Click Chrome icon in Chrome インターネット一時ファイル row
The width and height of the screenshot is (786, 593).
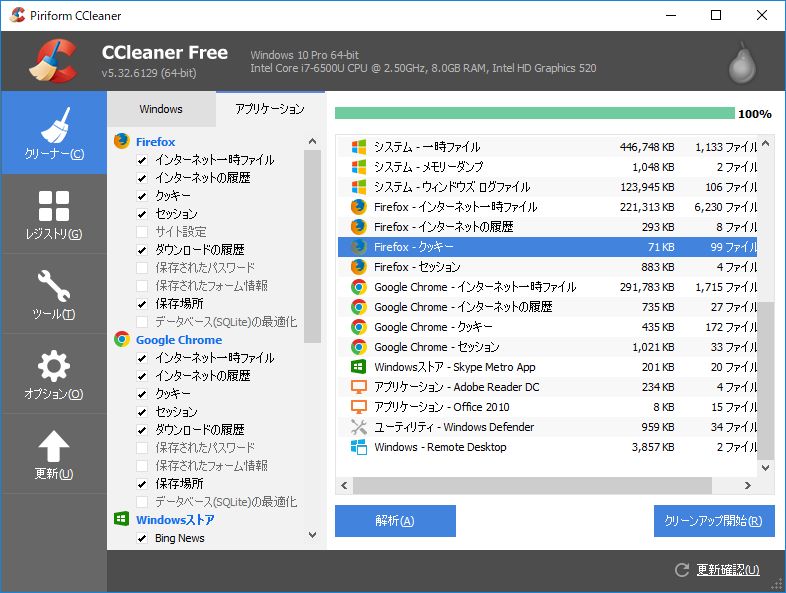[x=359, y=287]
